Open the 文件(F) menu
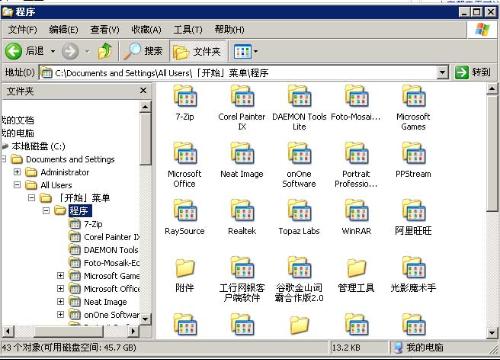The image size is (500, 360). click(23, 30)
